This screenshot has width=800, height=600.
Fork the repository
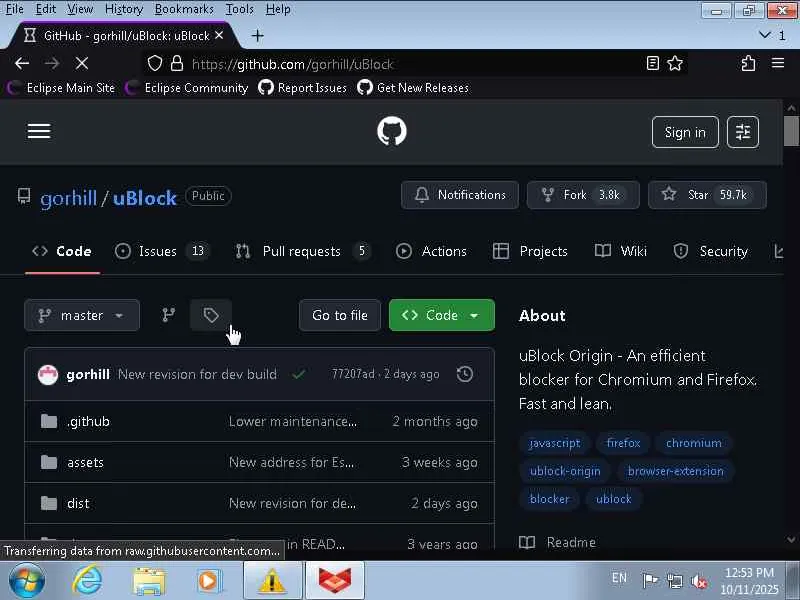click(583, 195)
